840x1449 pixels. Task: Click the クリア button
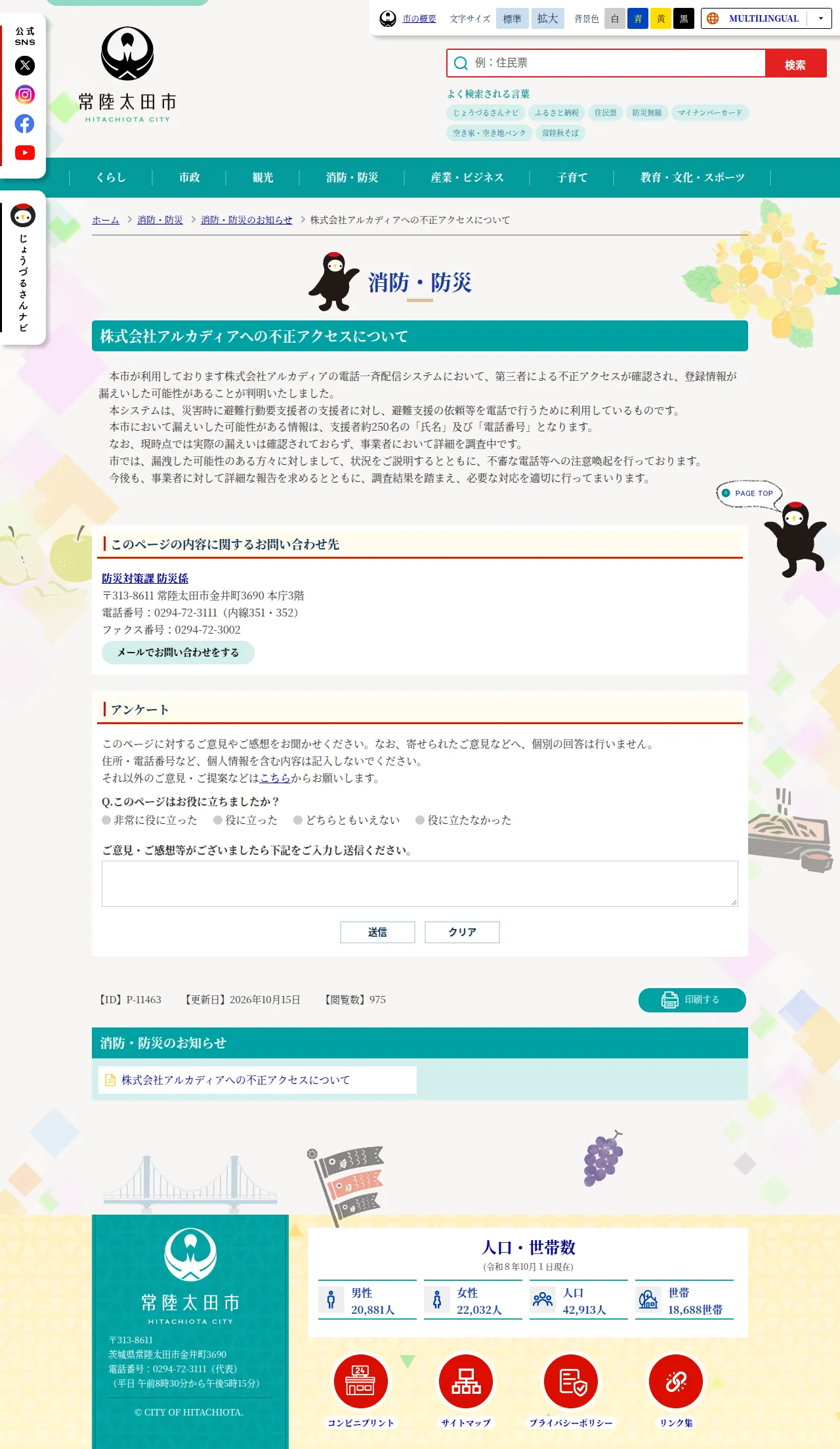click(462, 932)
